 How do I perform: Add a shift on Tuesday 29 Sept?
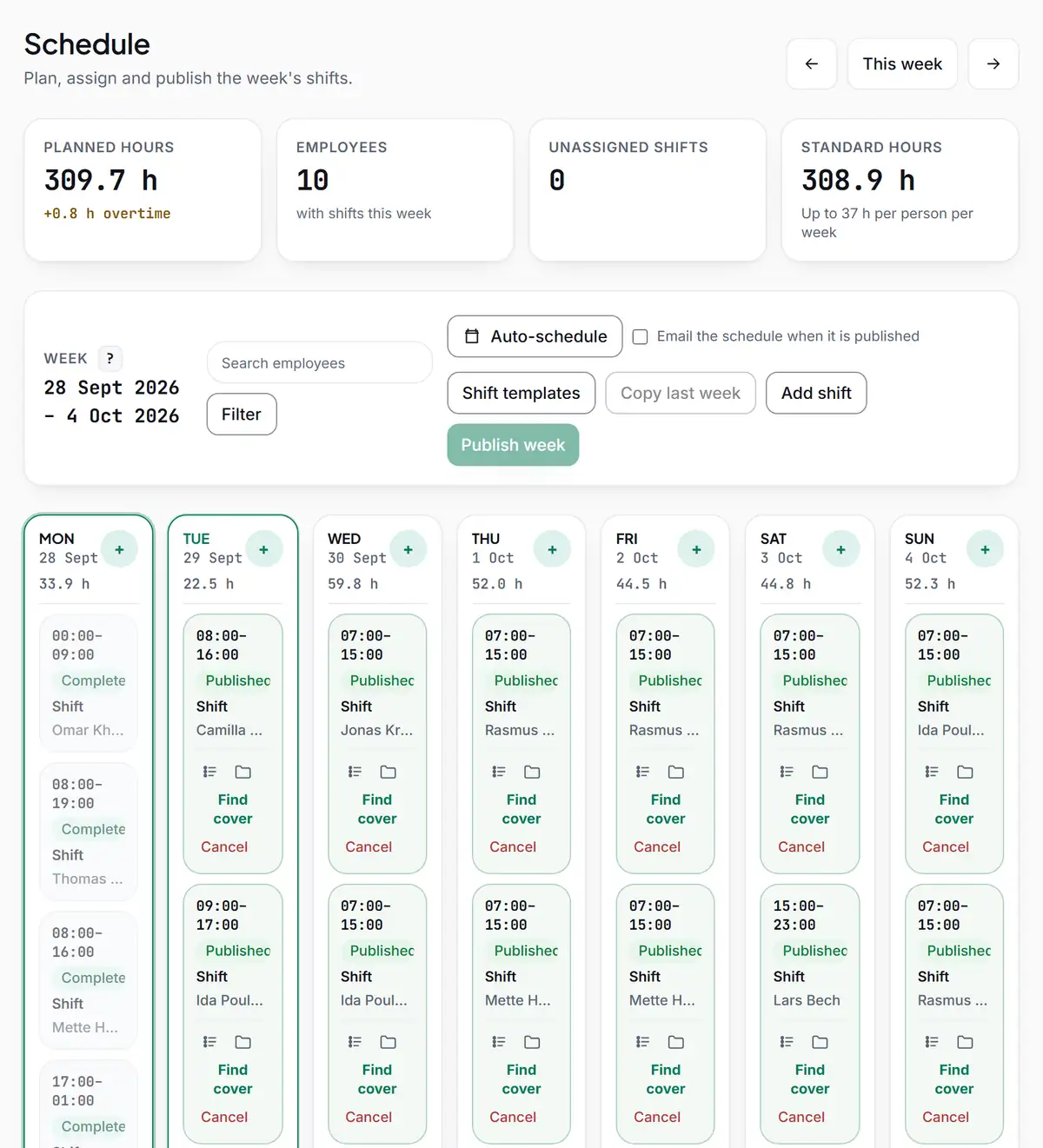point(263,549)
